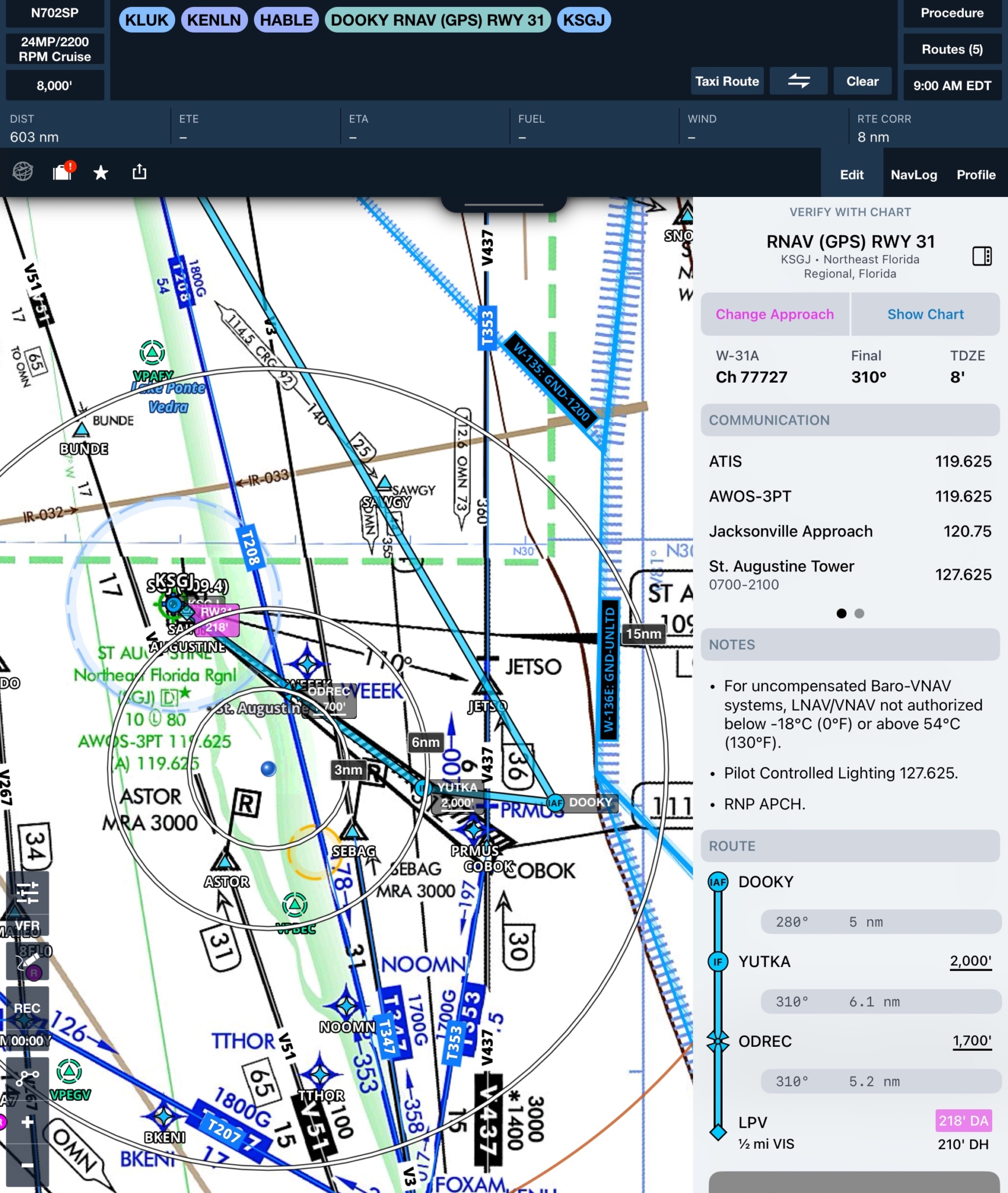Start the REC flight recorder

click(27, 1008)
